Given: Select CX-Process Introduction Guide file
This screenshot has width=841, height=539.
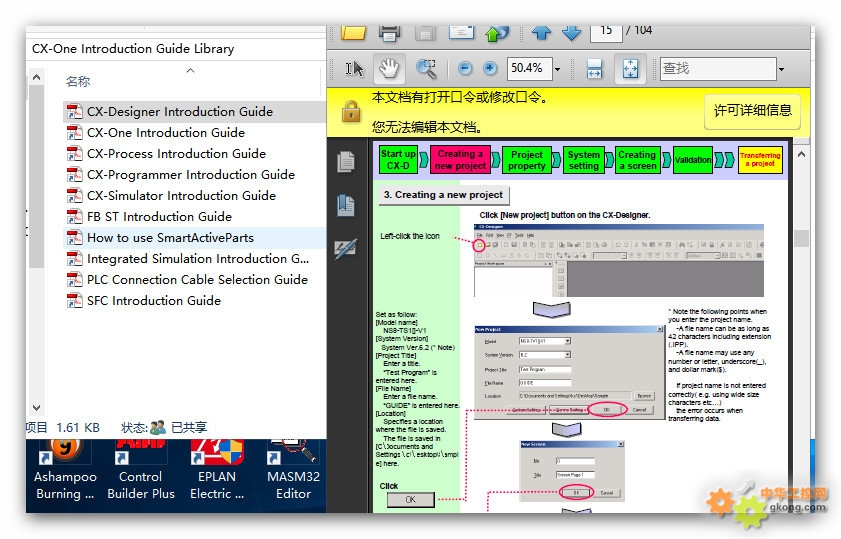Looking at the screenshot, I should point(176,153).
